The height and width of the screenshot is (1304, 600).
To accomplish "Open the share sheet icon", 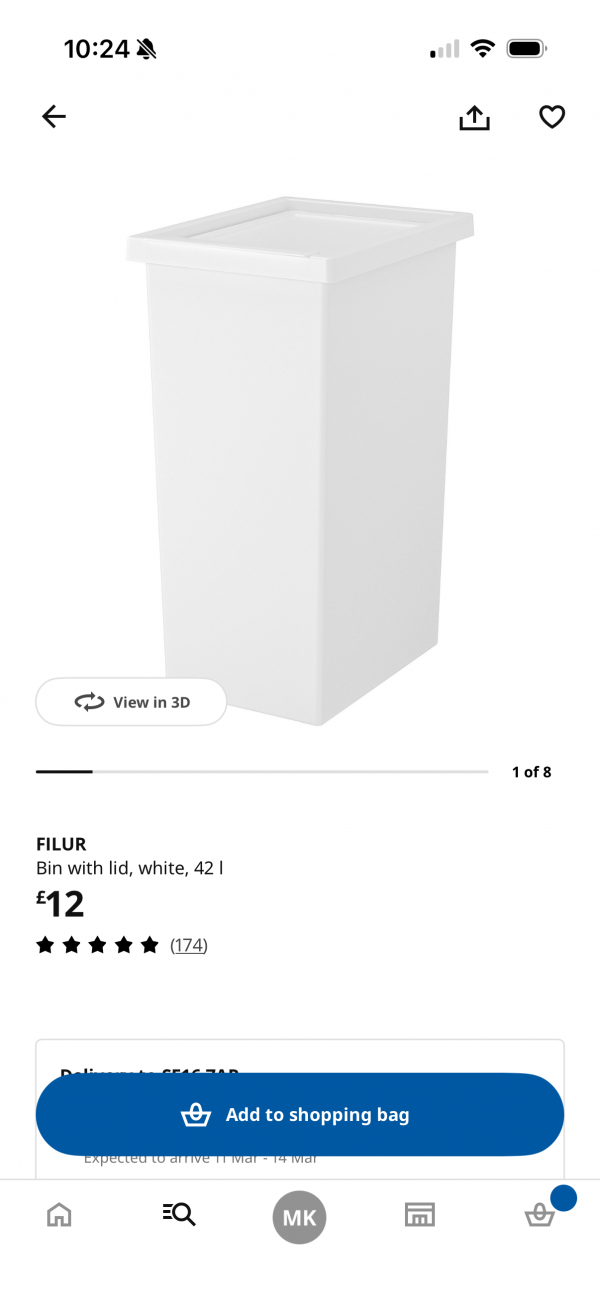I will pyautogui.click(x=474, y=117).
